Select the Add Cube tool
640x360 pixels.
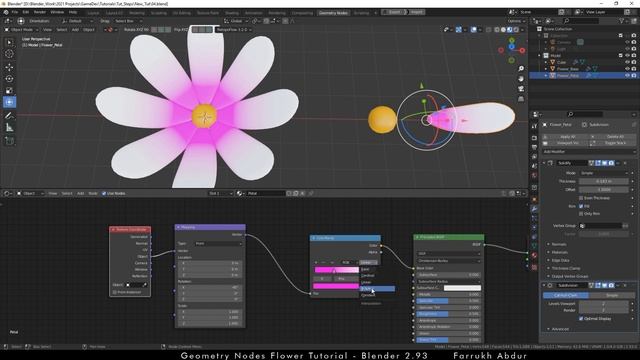[x=9, y=141]
